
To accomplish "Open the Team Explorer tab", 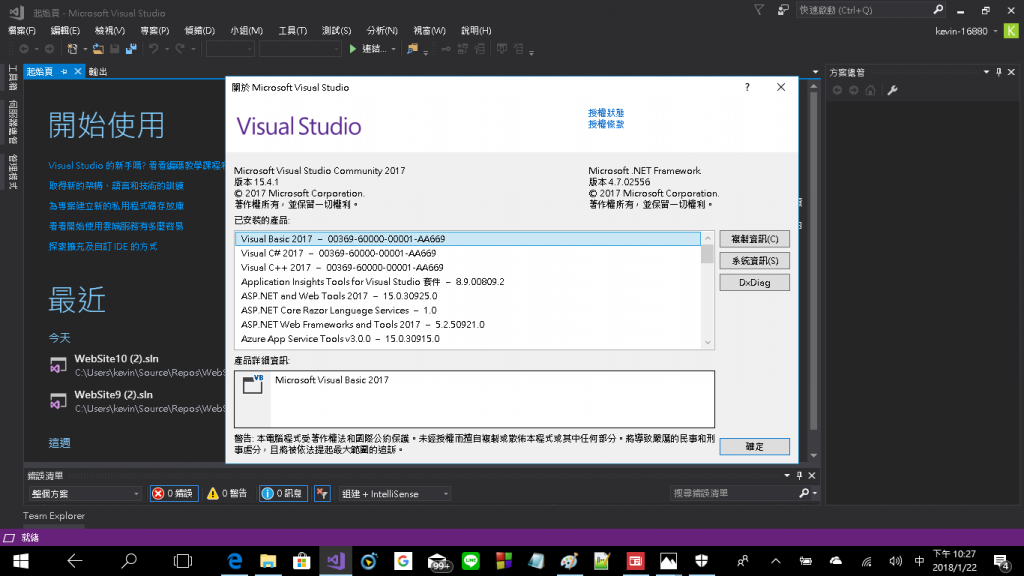I will pos(54,516).
